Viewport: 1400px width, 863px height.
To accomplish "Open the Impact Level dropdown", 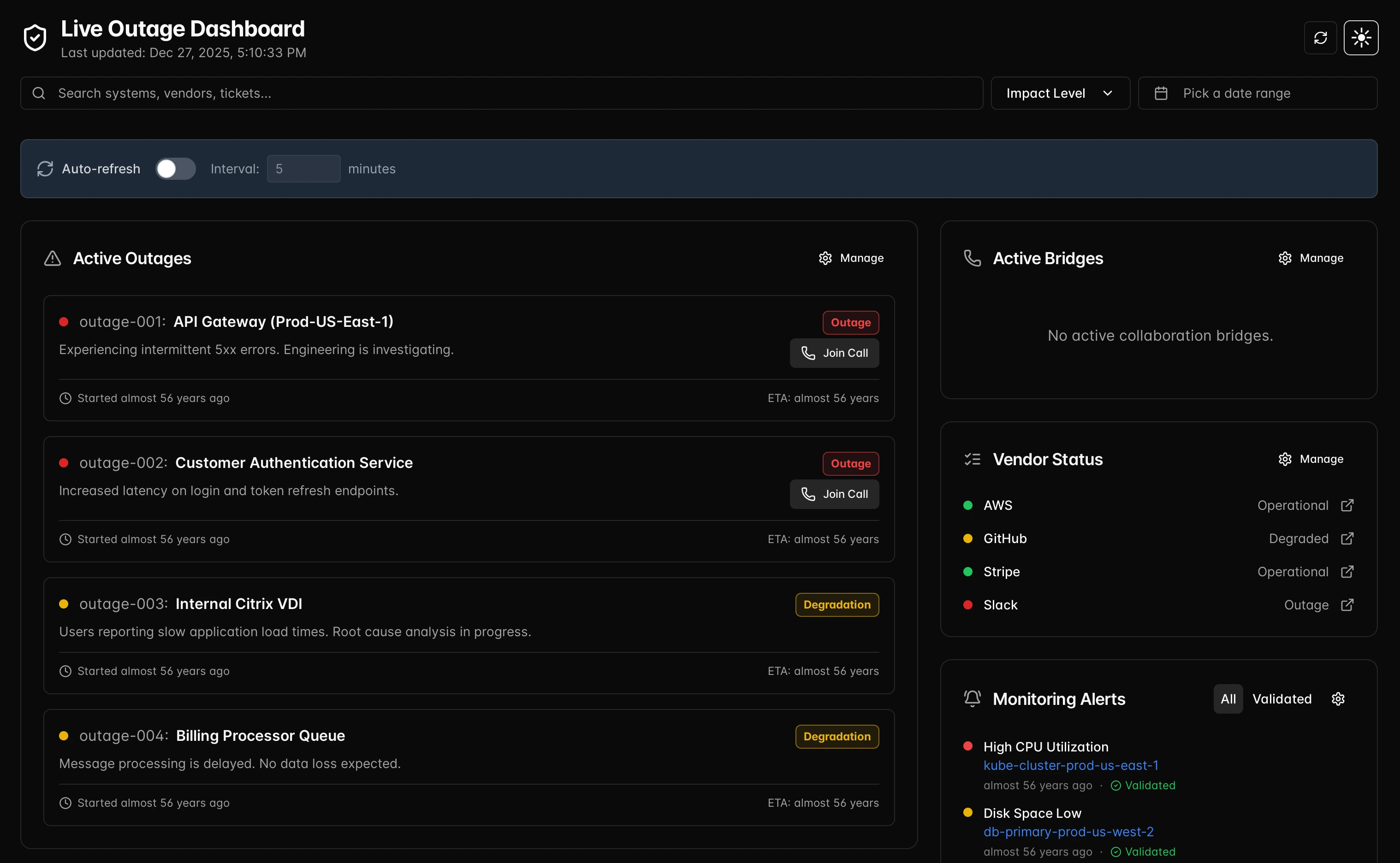I will click(1060, 93).
